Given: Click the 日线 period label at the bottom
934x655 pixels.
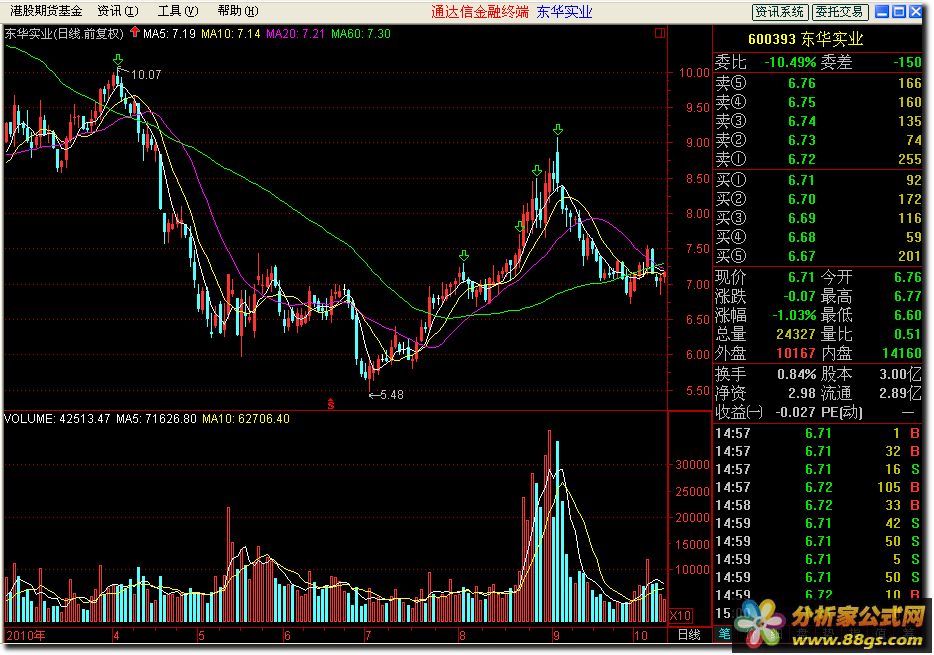Looking at the screenshot, I should tap(689, 635).
